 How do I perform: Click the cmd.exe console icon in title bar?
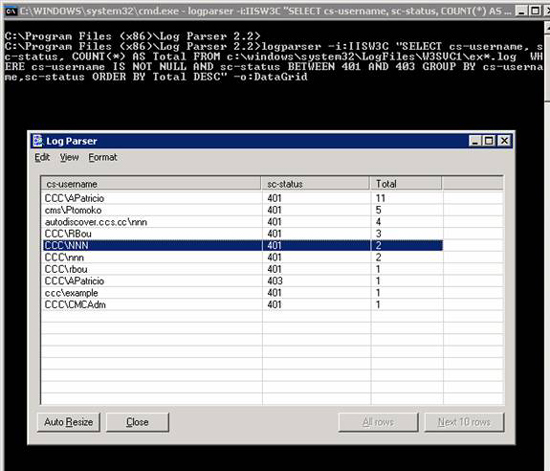[11, 11]
